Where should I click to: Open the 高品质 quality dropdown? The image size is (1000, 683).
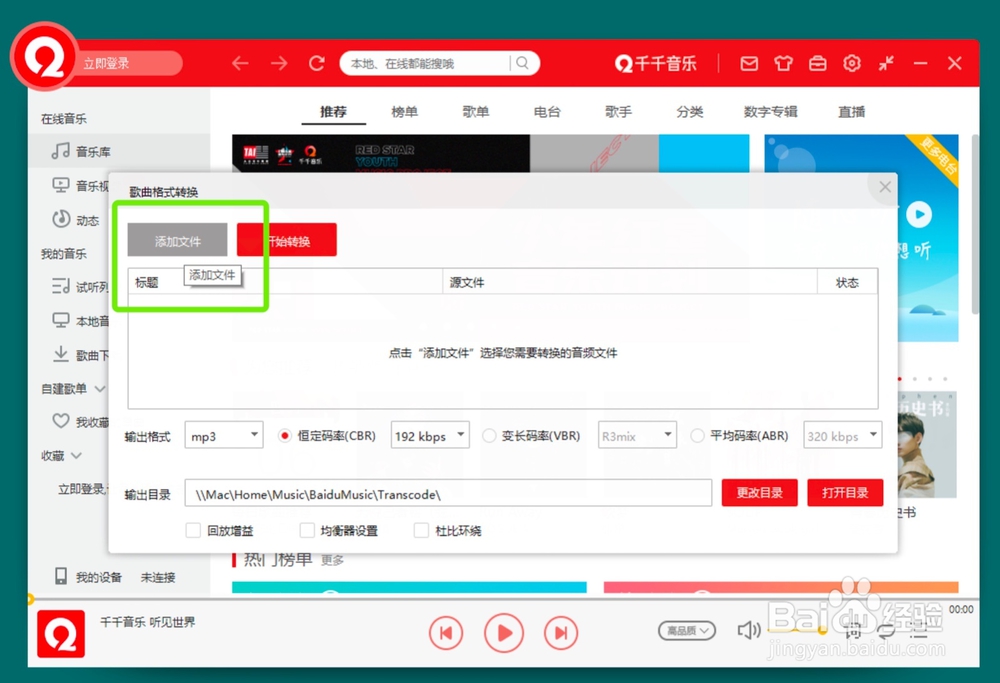pos(687,631)
